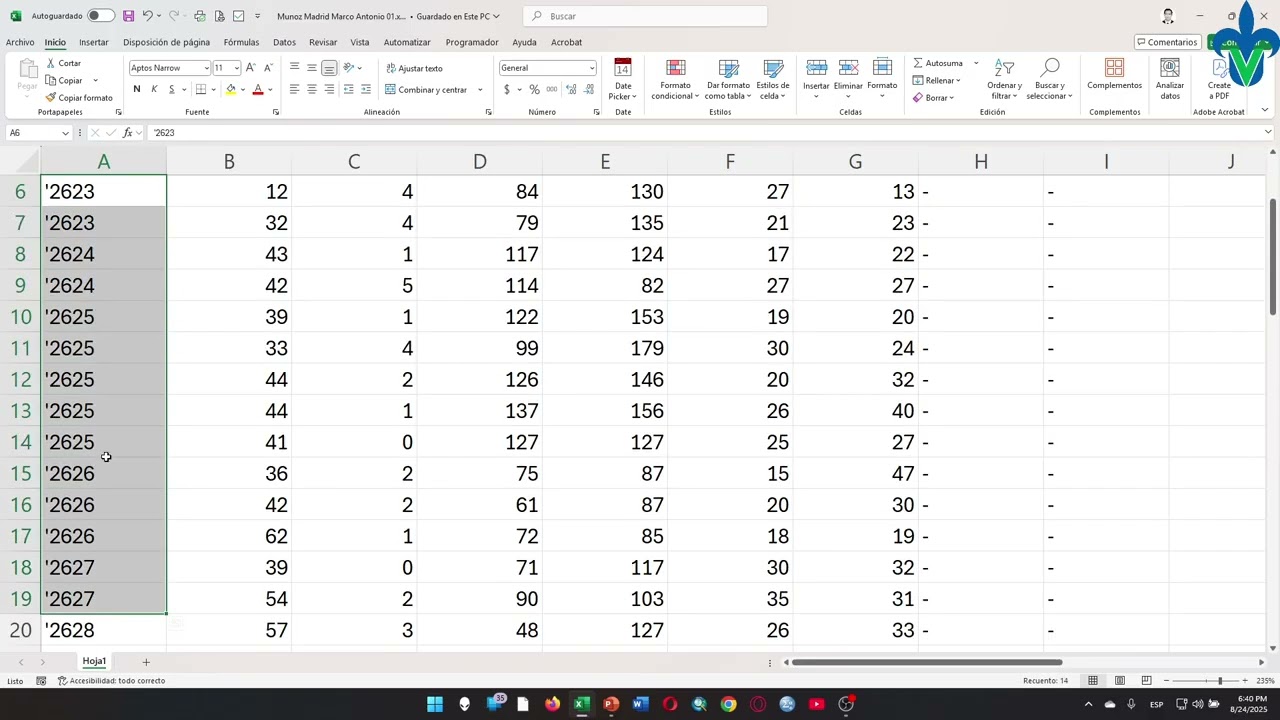The height and width of the screenshot is (720, 1280).
Task: Click Buscar y seleccionar button
Action: pyautogui.click(x=1049, y=79)
